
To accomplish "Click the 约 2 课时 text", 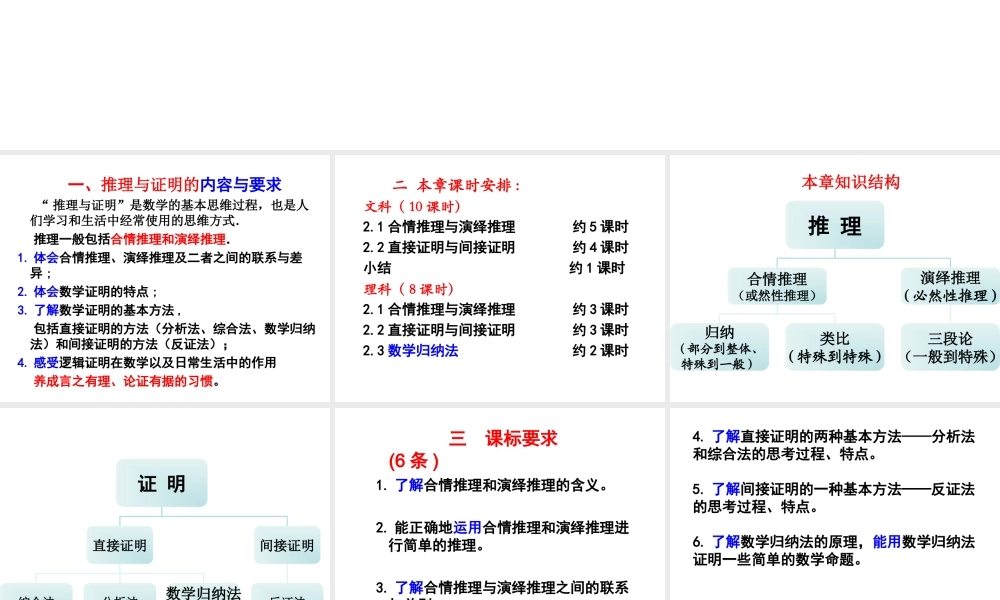I will (x=600, y=351).
